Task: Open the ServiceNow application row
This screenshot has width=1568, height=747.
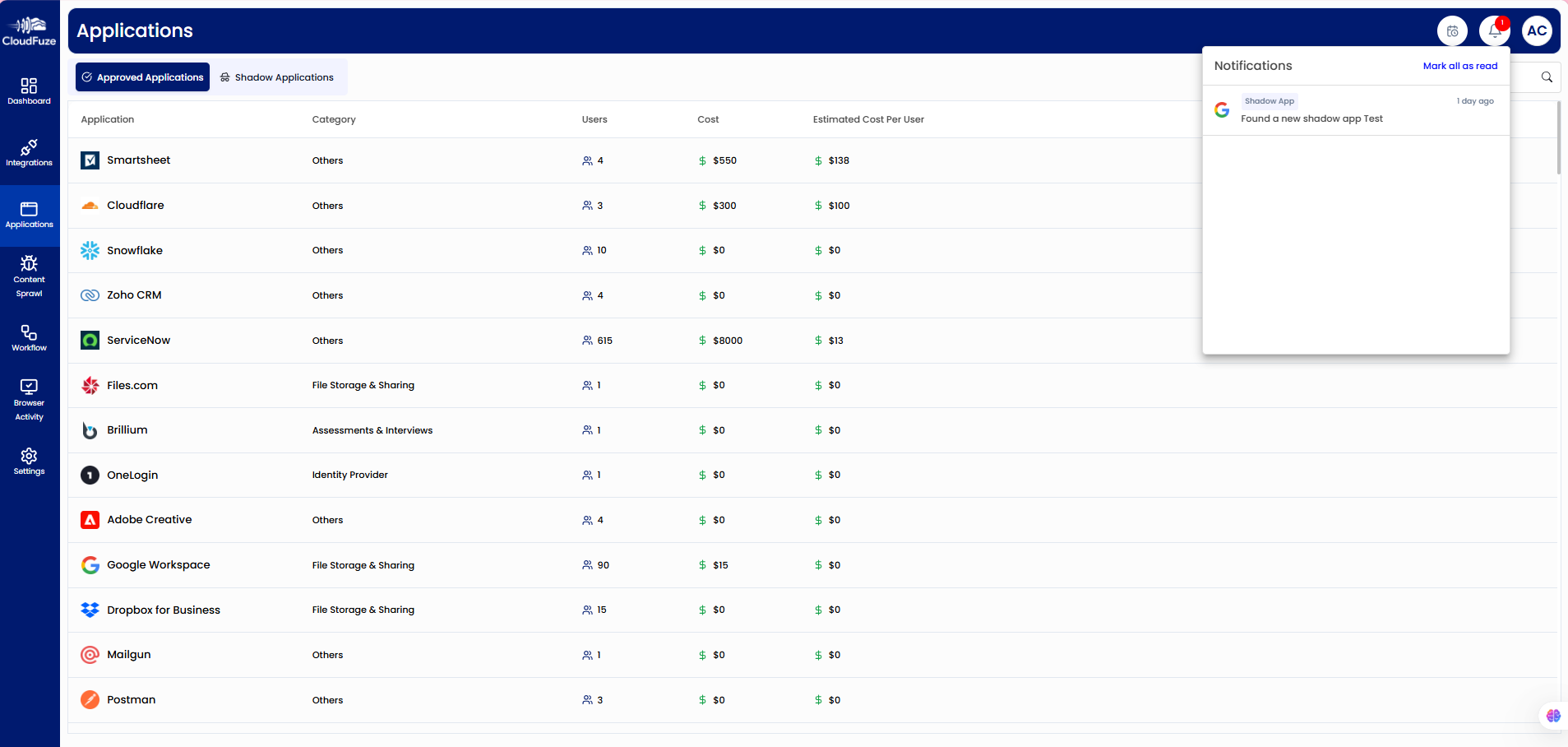Action: point(138,341)
